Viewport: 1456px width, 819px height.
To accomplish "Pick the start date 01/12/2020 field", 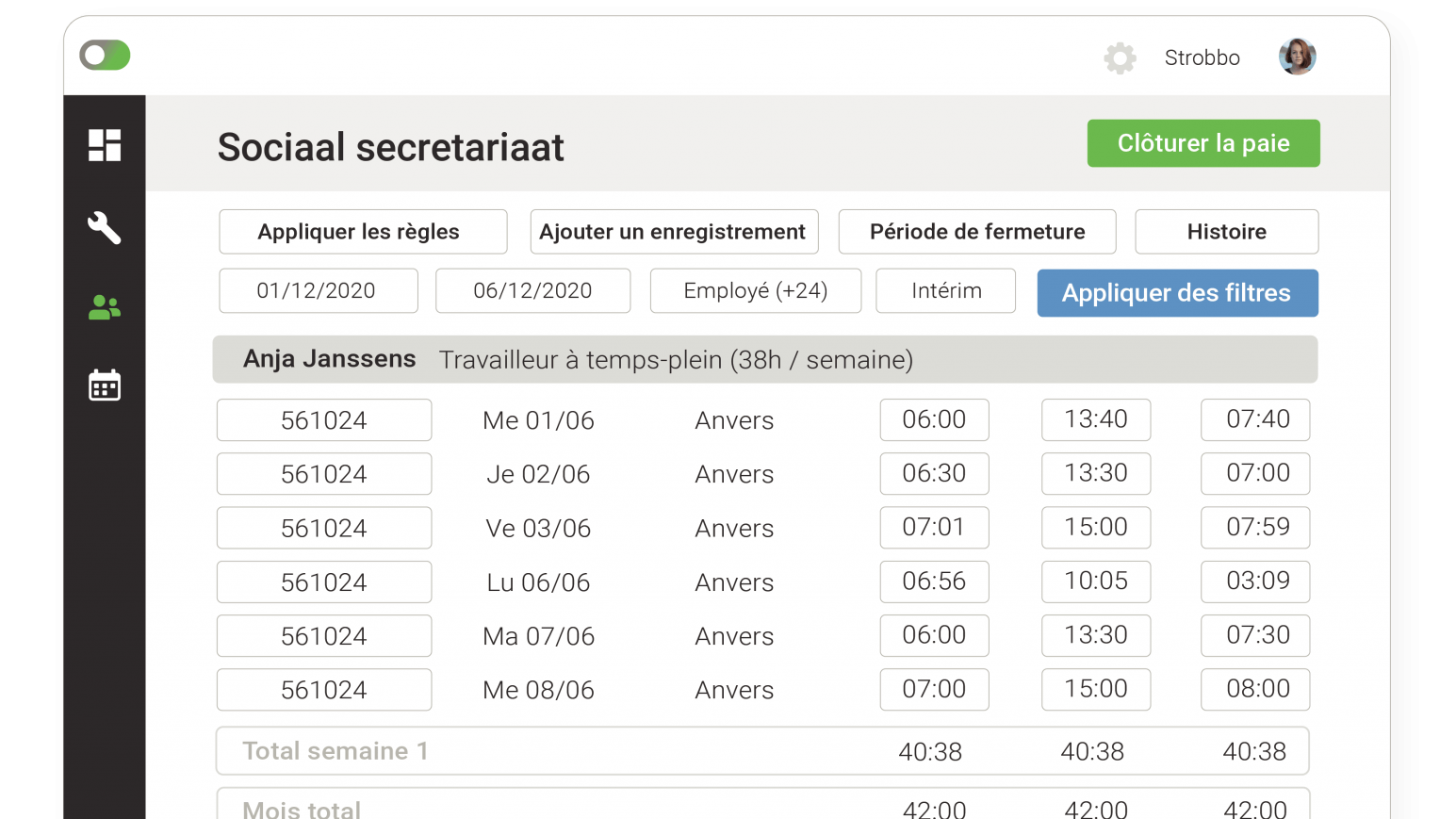I will pos(318,290).
